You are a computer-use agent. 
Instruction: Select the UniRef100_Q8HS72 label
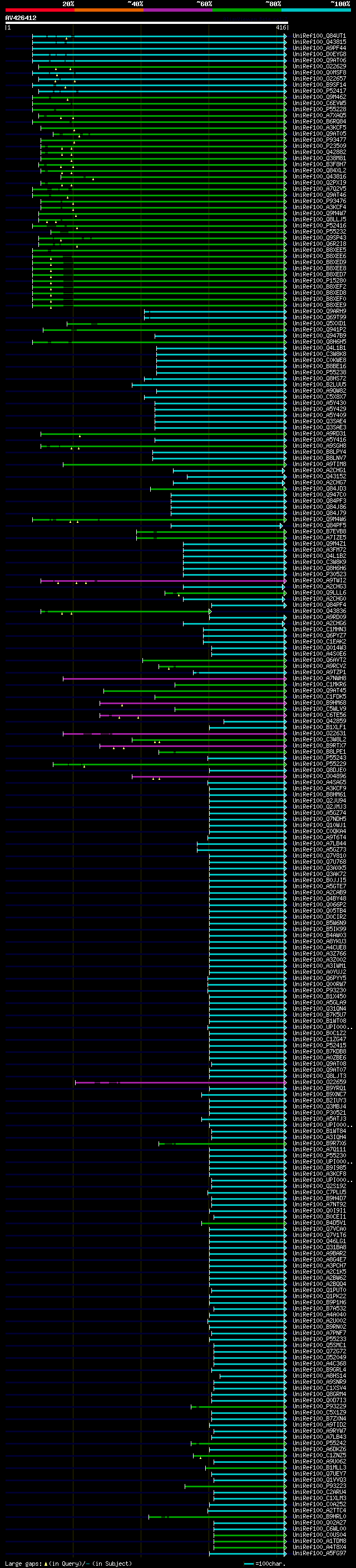tap(319, 379)
